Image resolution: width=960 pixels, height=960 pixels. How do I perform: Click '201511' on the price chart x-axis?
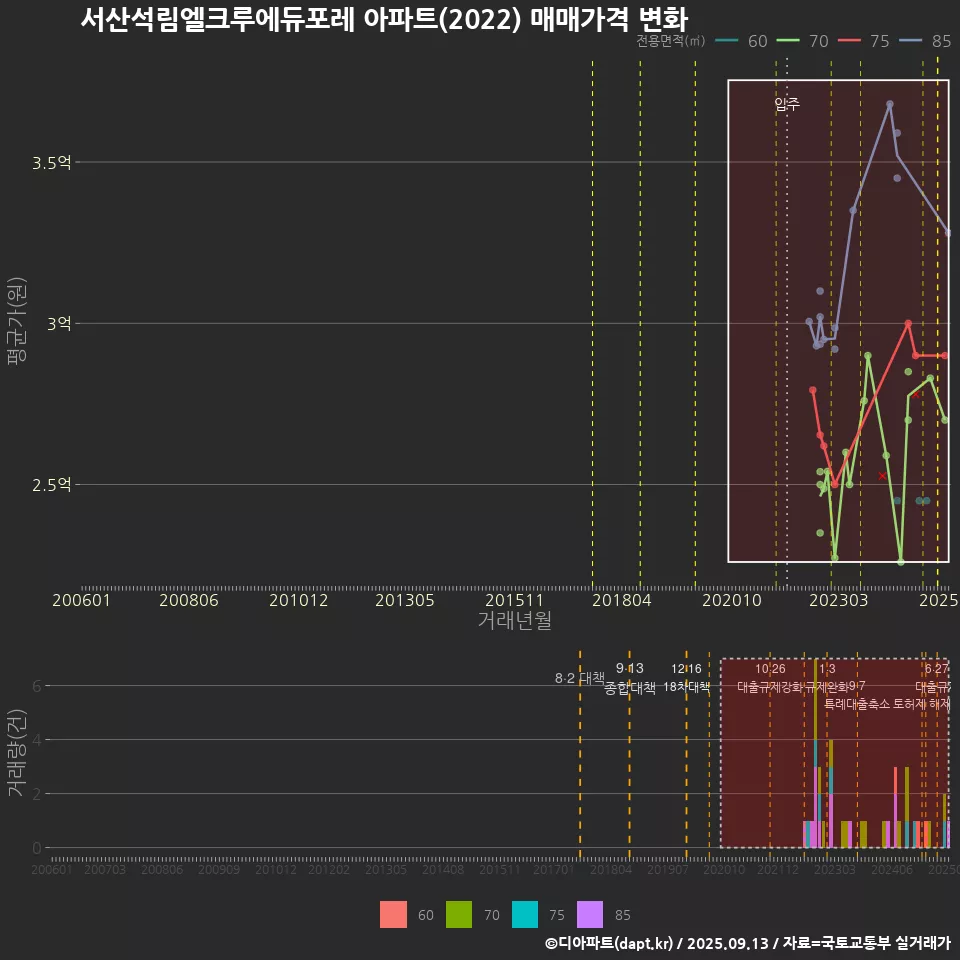514,600
